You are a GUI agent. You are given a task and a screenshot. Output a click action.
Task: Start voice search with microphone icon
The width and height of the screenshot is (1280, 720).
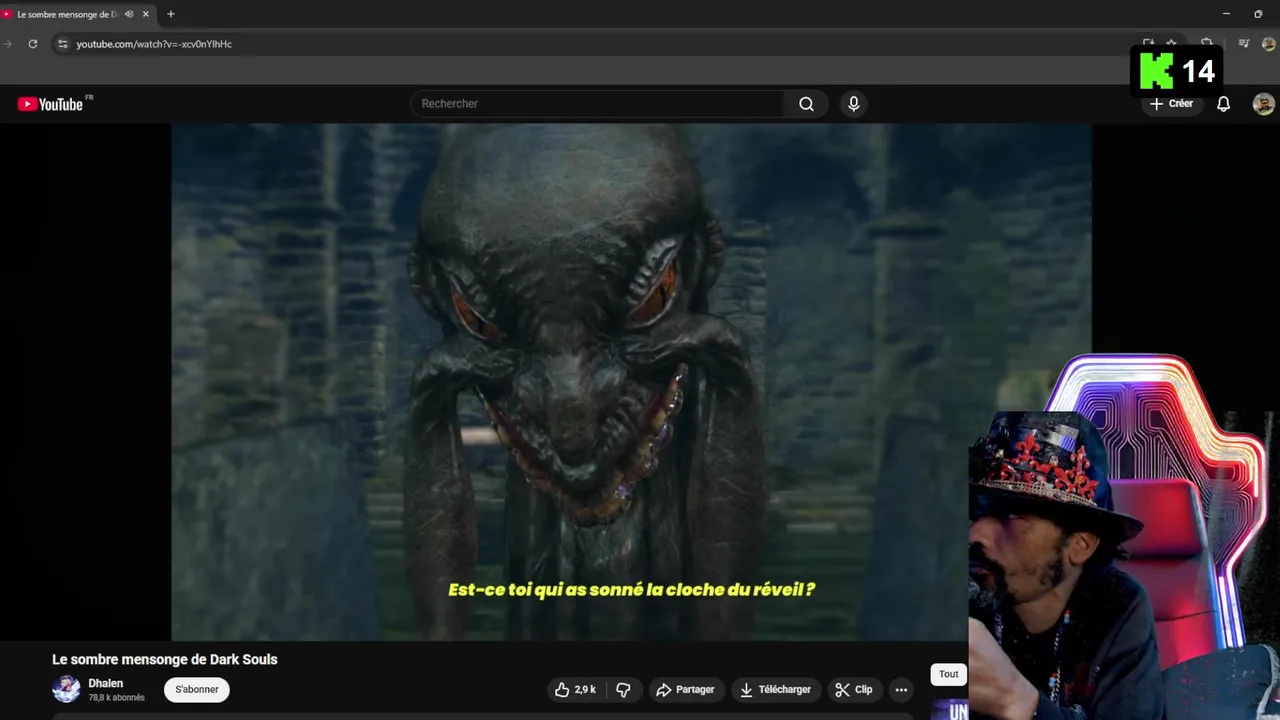(x=853, y=104)
